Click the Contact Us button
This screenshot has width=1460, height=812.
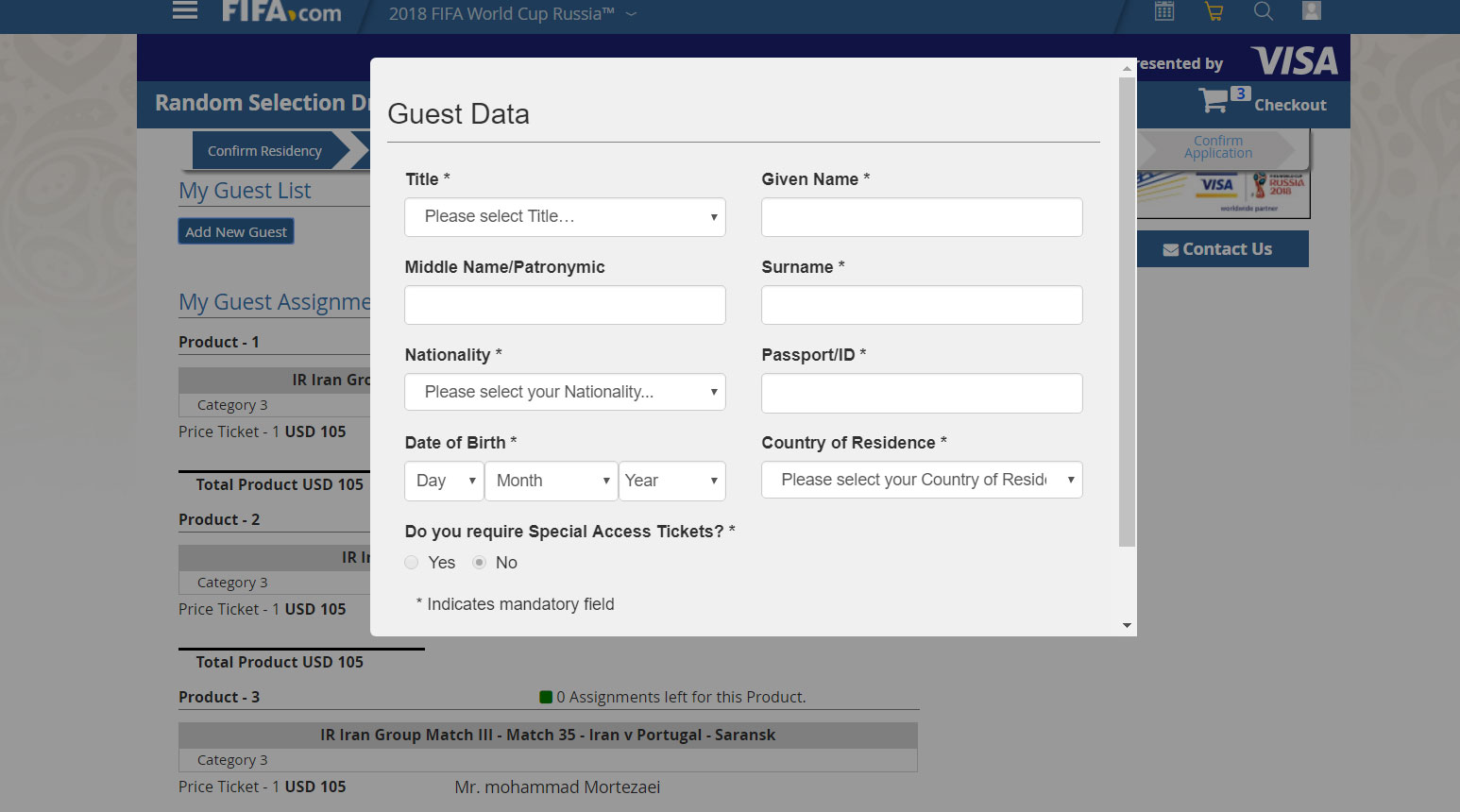(1222, 249)
